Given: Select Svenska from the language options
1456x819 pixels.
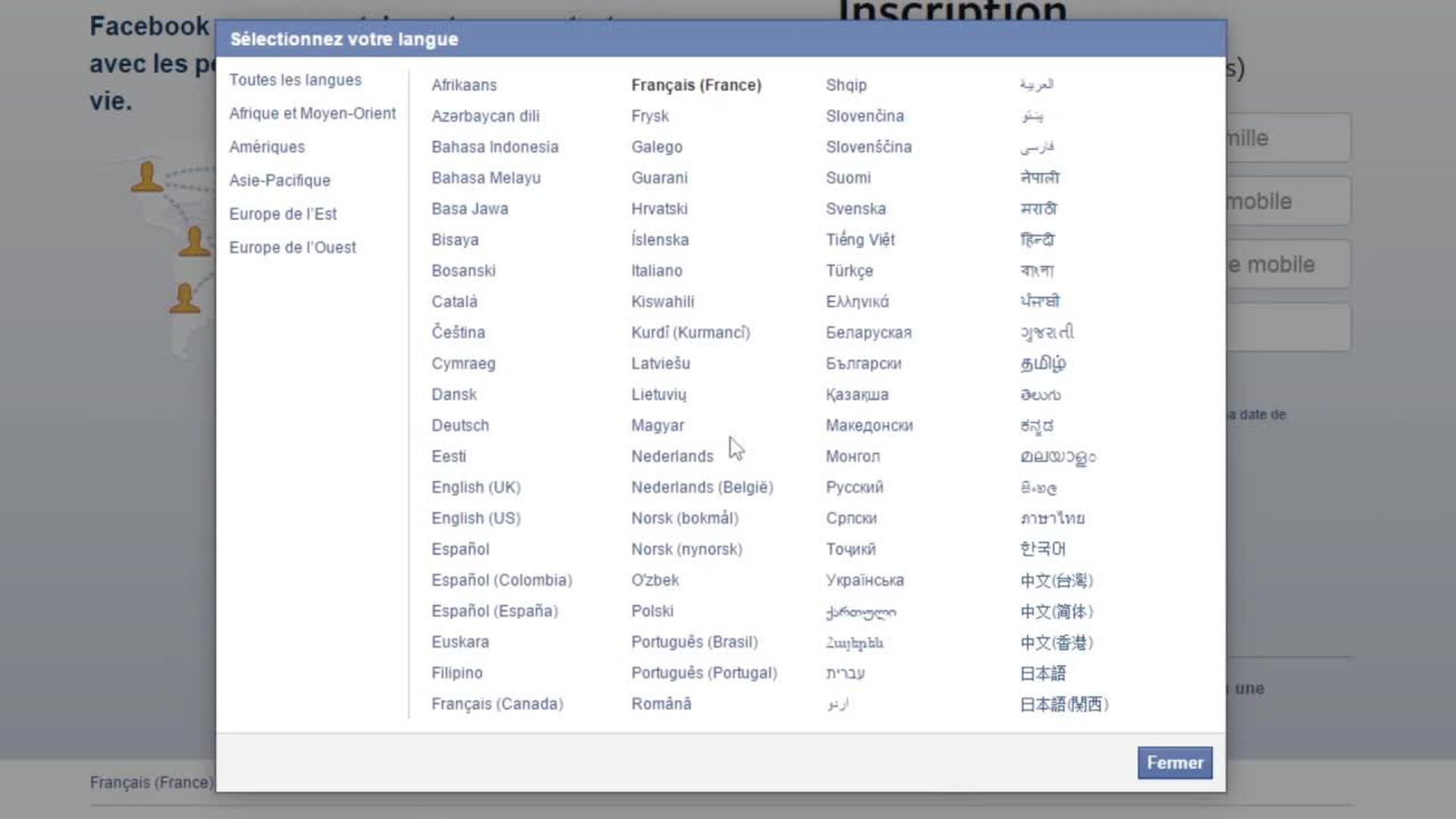Looking at the screenshot, I should (855, 209).
